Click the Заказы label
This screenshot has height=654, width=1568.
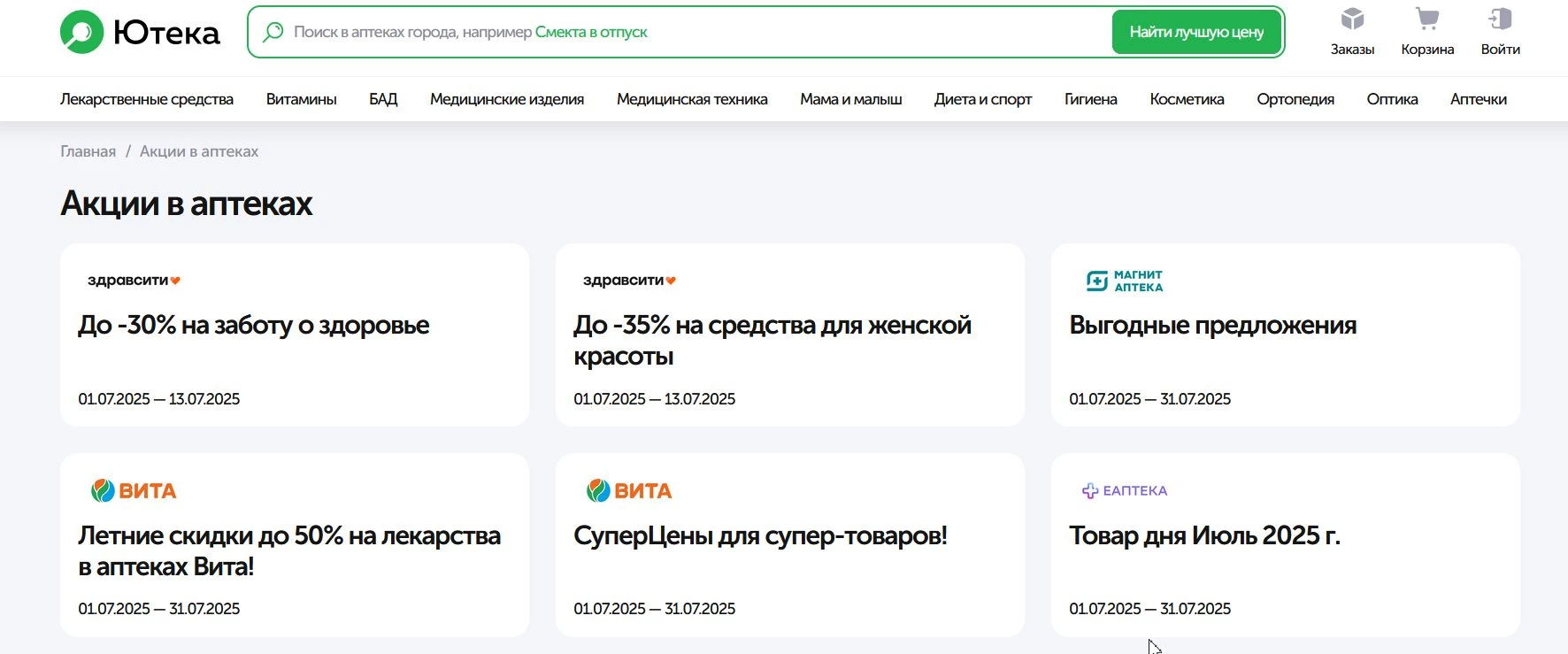click(1352, 50)
